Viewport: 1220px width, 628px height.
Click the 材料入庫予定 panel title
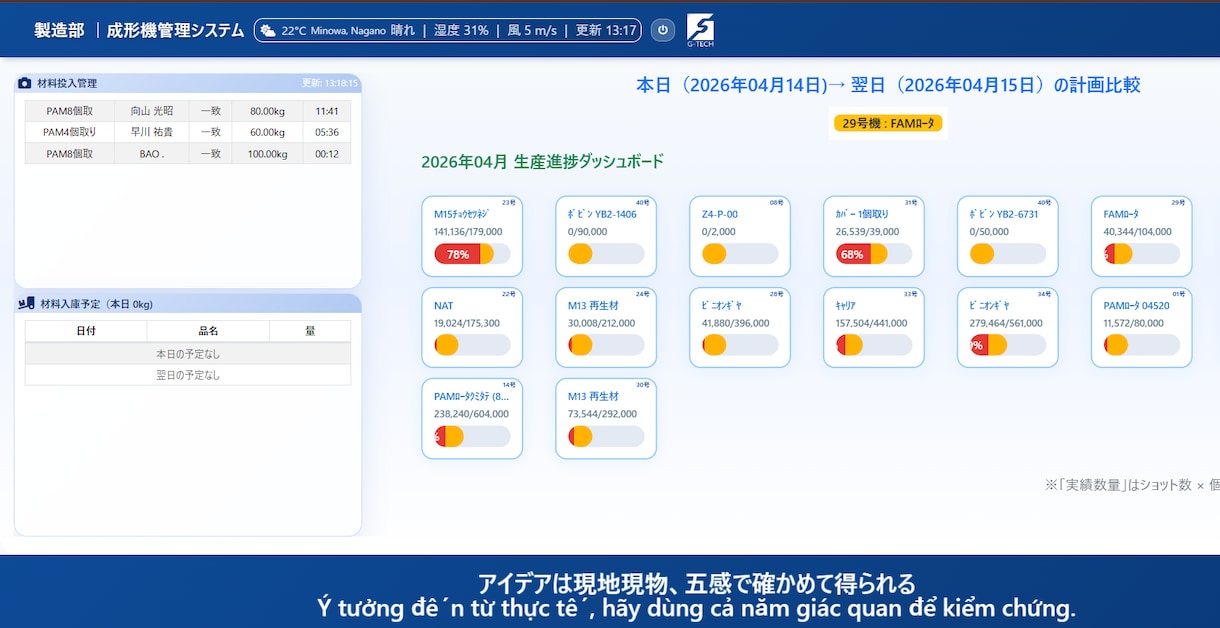[96, 304]
